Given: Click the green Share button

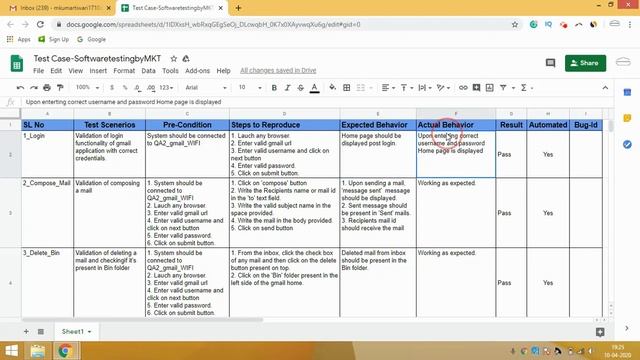Looking at the screenshot, I should (x=585, y=63).
